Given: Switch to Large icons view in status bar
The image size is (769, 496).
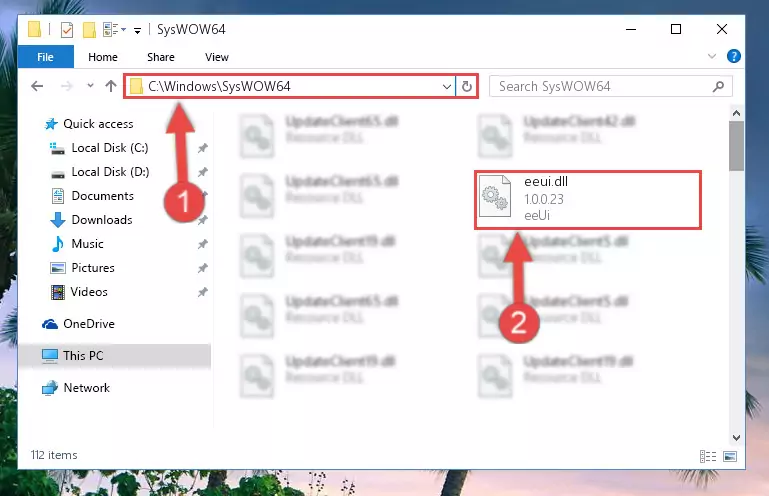Looking at the screenshot, I should (730, 457).
